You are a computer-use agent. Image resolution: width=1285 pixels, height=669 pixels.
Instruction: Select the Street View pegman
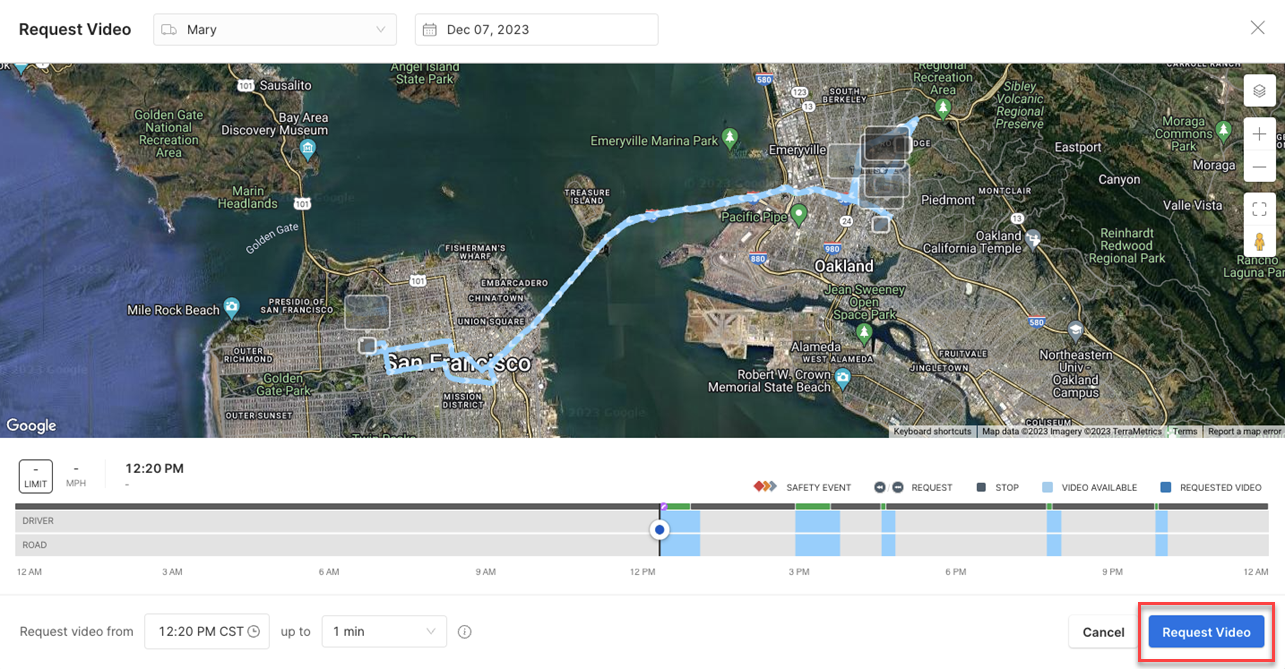click(x=1259, y=241)
